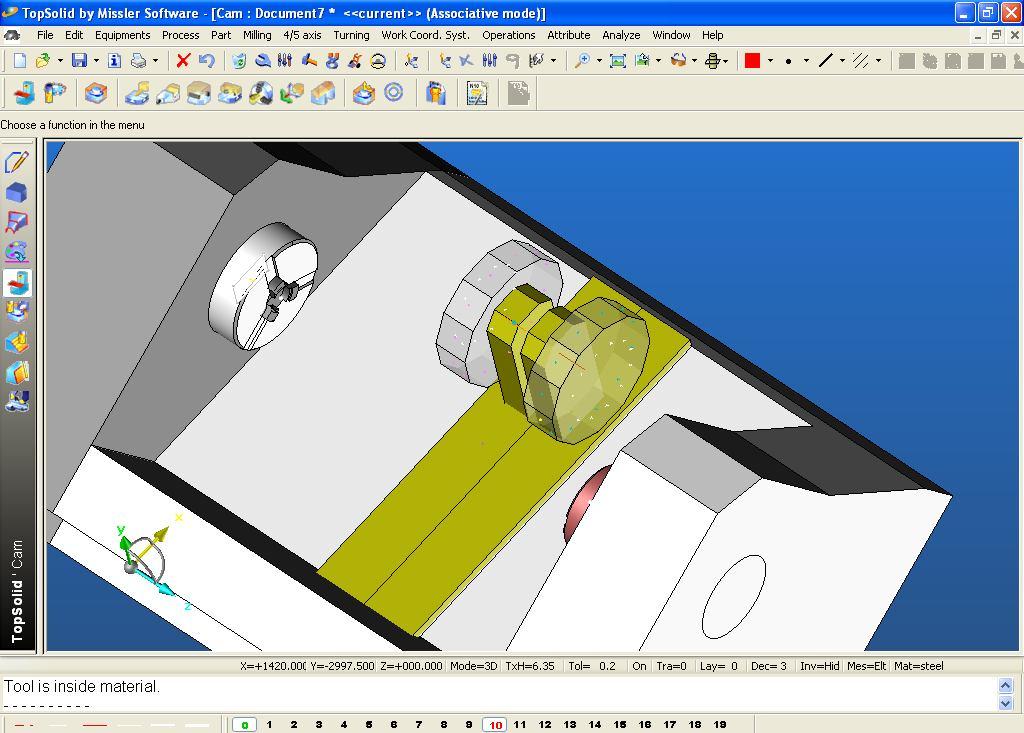The height and width of the screenshot is (733, 1024).
Task: Open the Turning menu
Action: point(351,35)
